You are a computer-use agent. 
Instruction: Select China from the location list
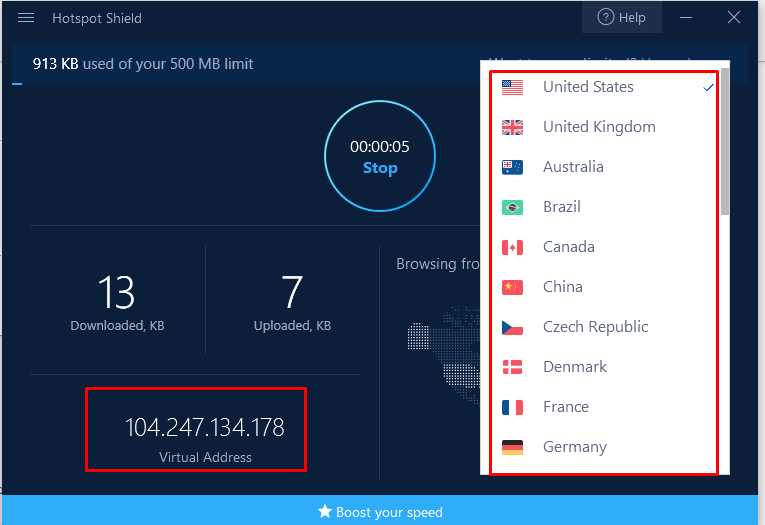click(x=604, y=287)
